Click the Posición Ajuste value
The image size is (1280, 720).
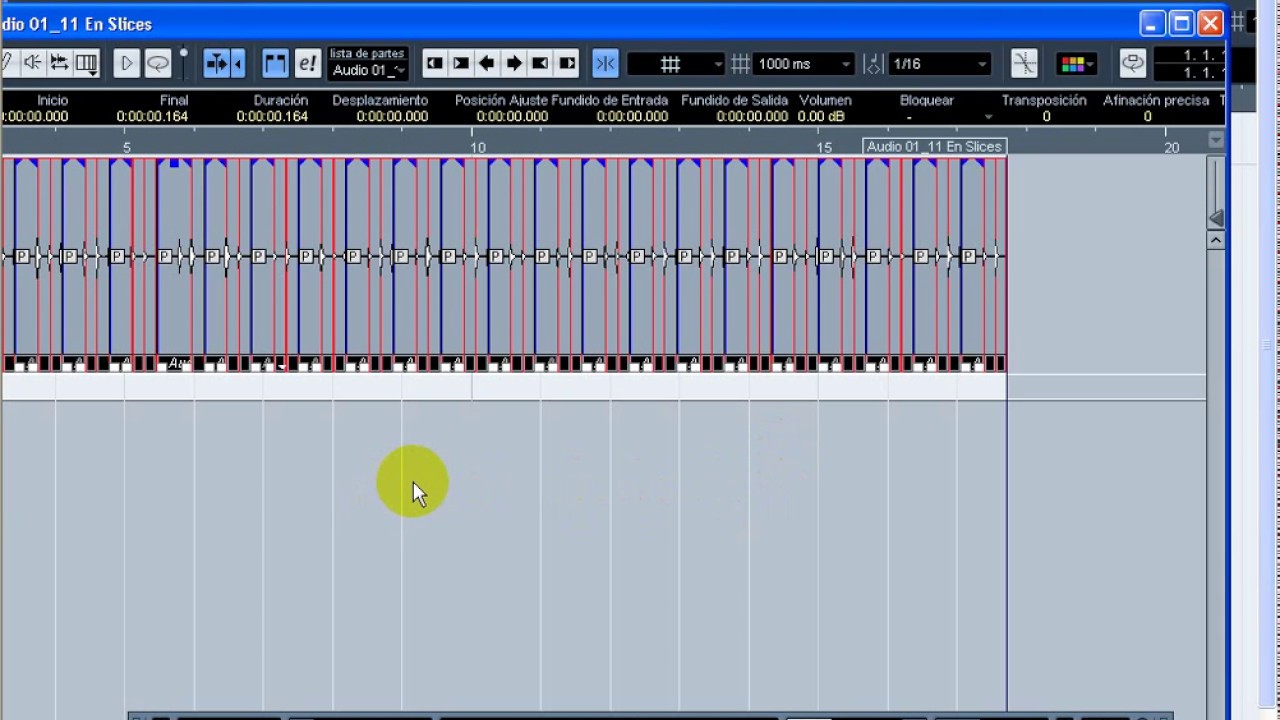[x=512, y=117]
